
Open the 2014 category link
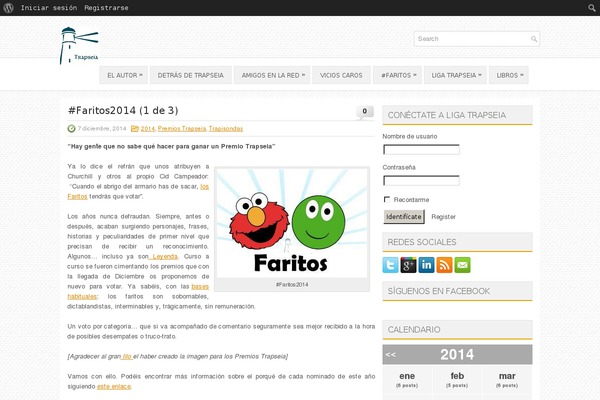click(147, 129)
